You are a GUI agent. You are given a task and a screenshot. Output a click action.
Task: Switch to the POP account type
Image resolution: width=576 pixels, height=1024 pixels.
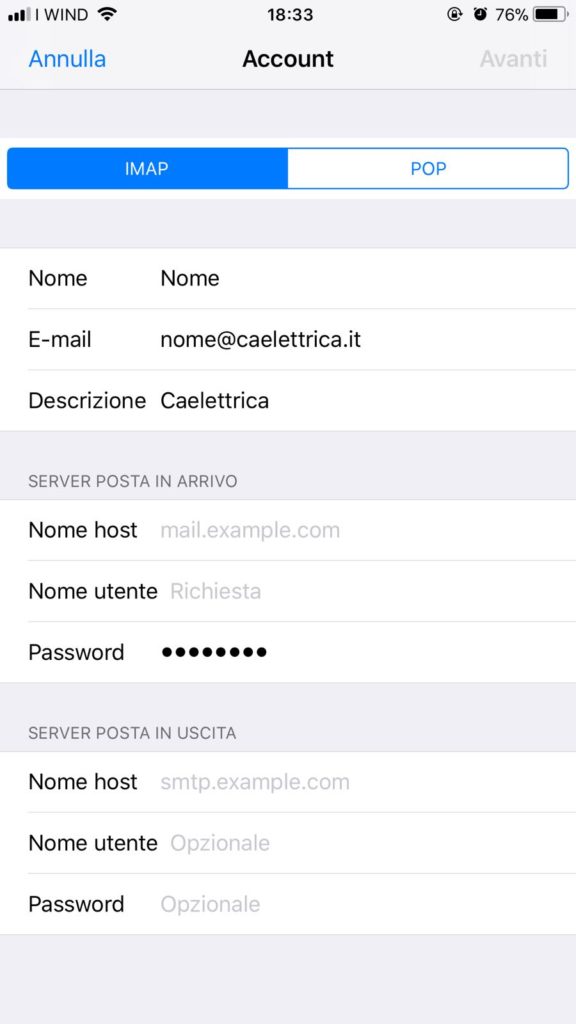428,168
